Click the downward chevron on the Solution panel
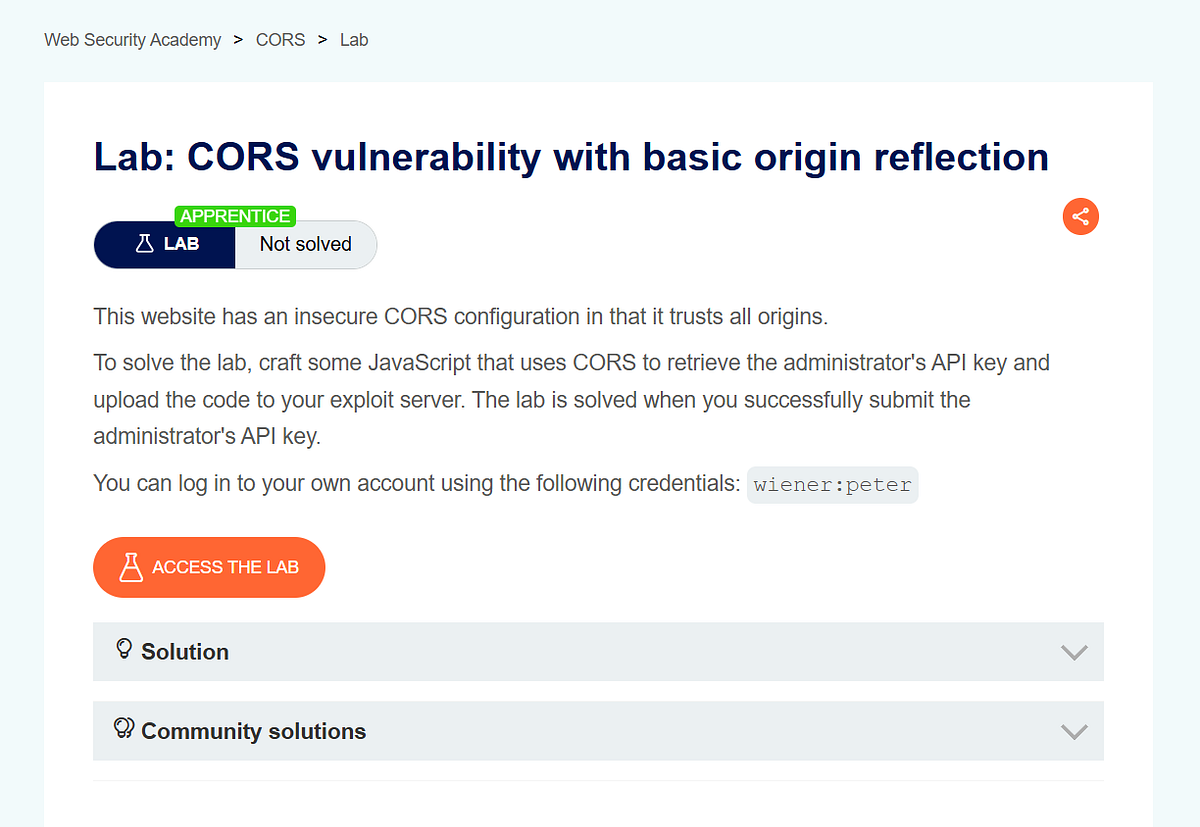1200x827 pixels. [x=1074, y=651]
